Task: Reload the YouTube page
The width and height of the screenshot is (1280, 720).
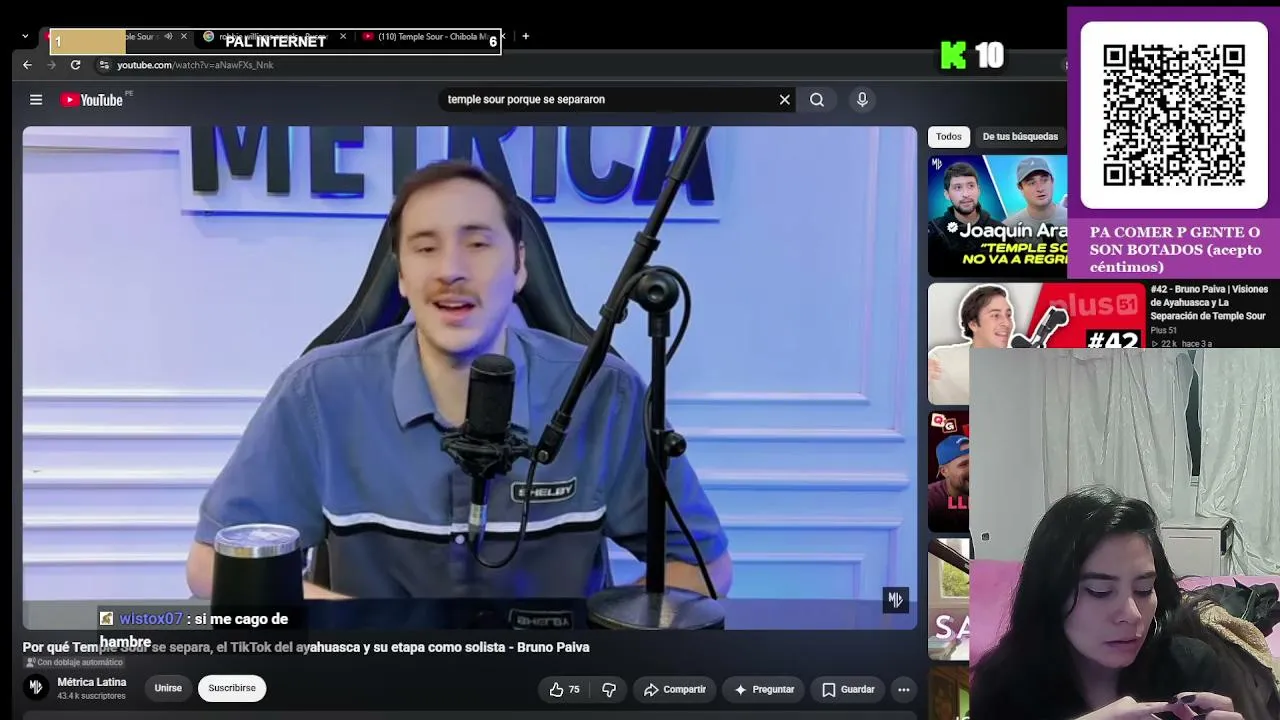Action: (75, 65)
